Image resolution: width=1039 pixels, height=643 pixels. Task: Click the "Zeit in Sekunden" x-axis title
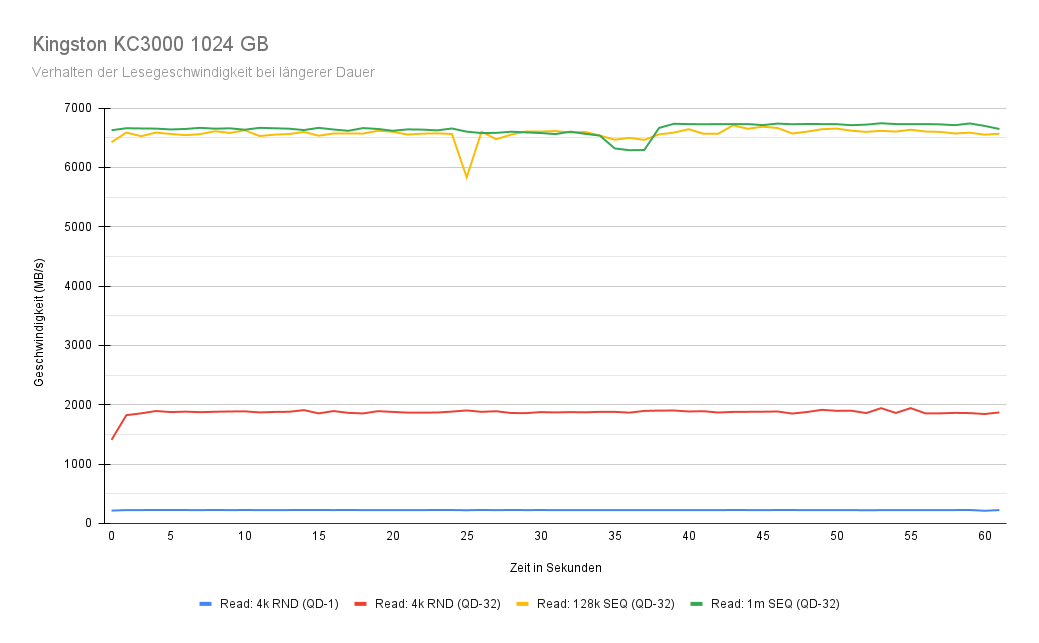click(x=555, y=567)
